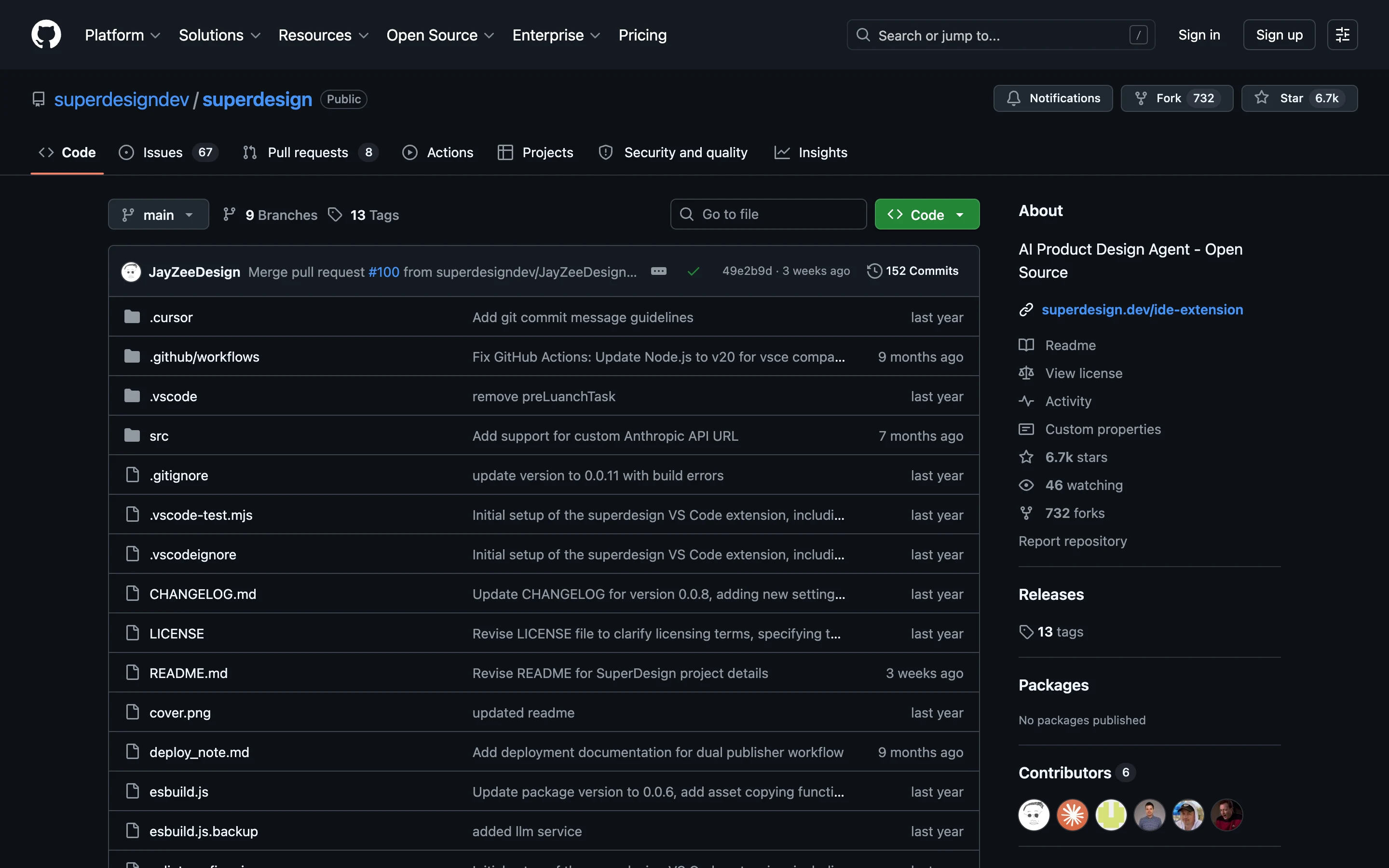The height and width of the screenshot is (868, 1389).
Task: Open the appearance settings slider icon
Action: click(1342, 35)
